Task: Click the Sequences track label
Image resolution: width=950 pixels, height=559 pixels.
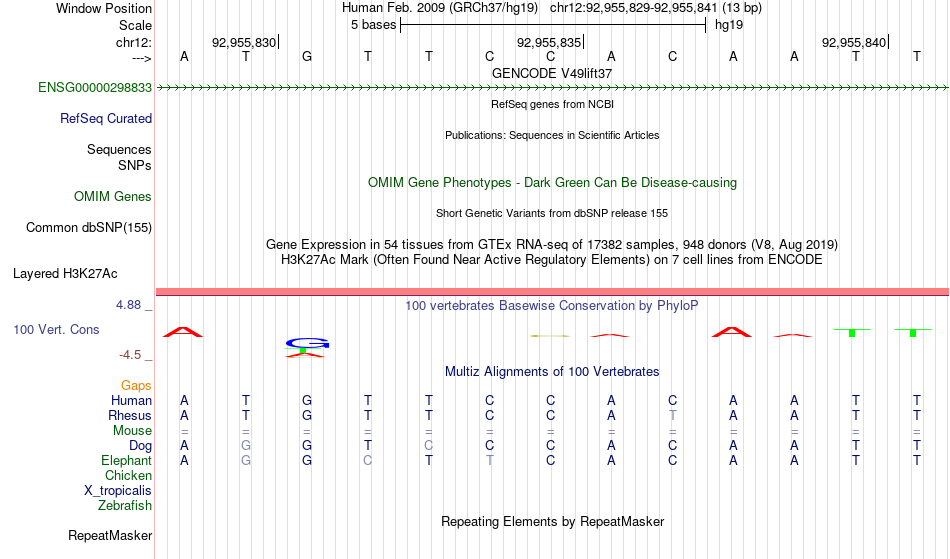Action: coord(119,150)
